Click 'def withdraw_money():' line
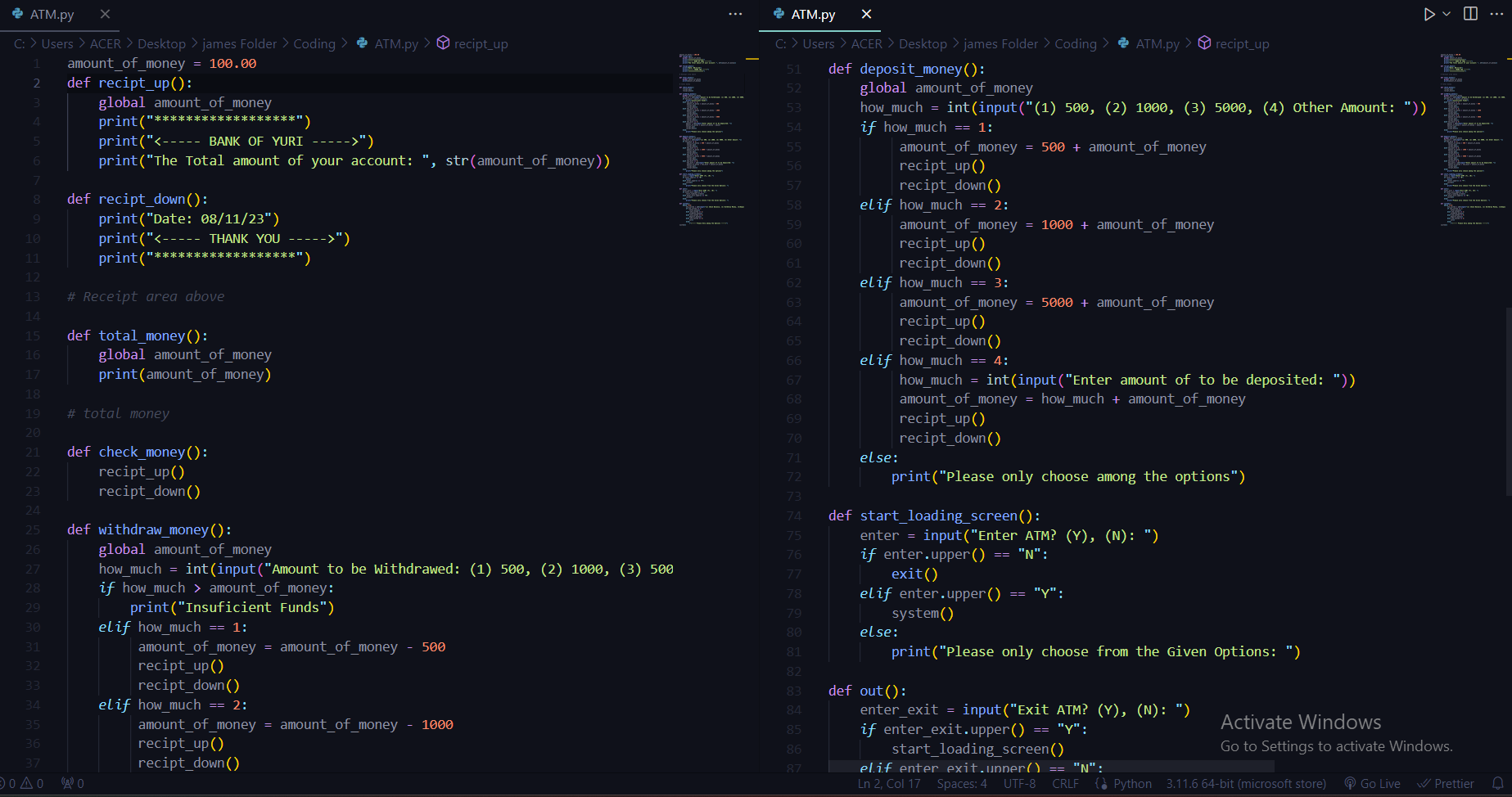Screen dimensions: 1512x797 pos(149,529)
